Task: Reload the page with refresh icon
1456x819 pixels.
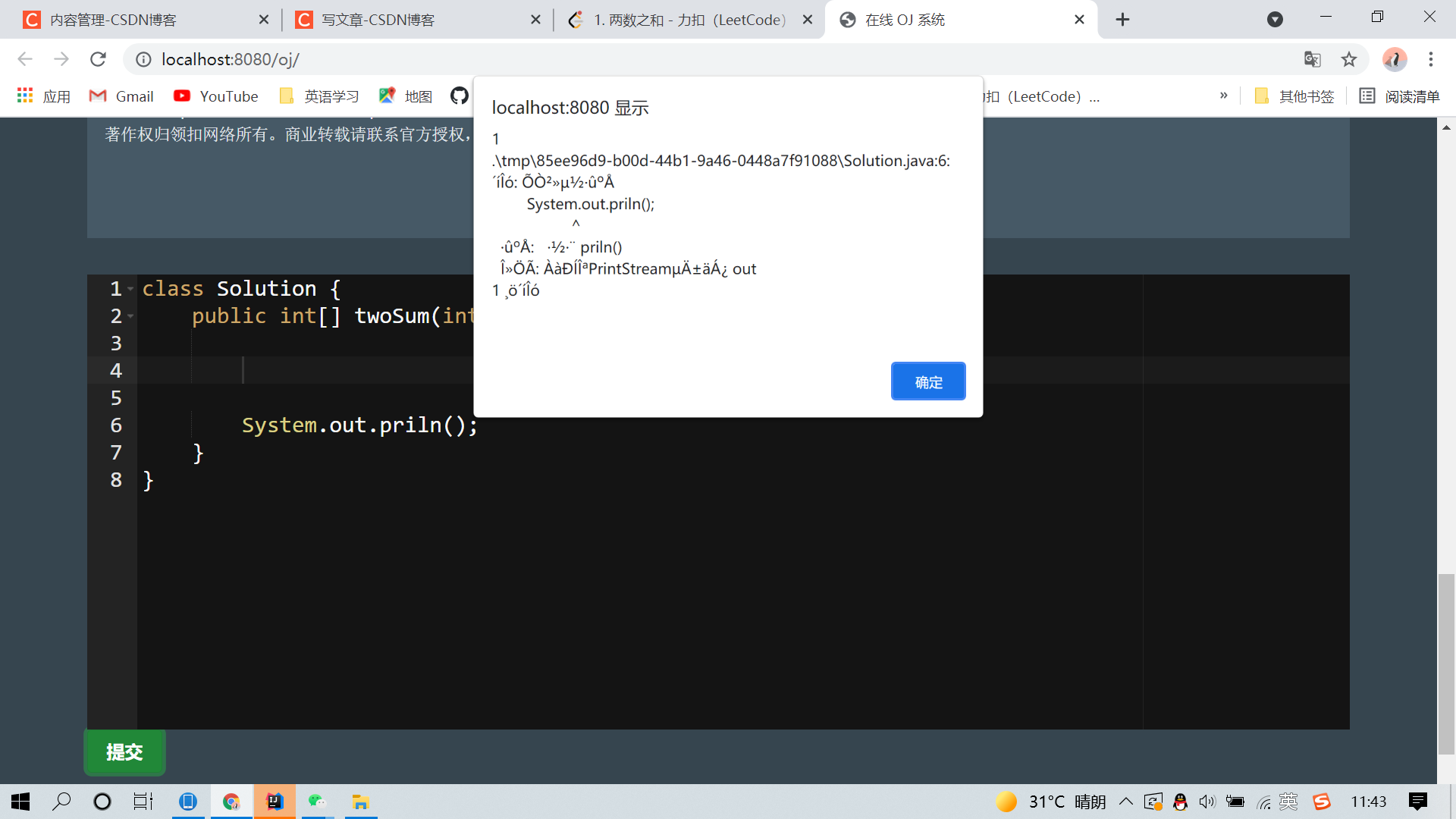Action: coord(98,59)
